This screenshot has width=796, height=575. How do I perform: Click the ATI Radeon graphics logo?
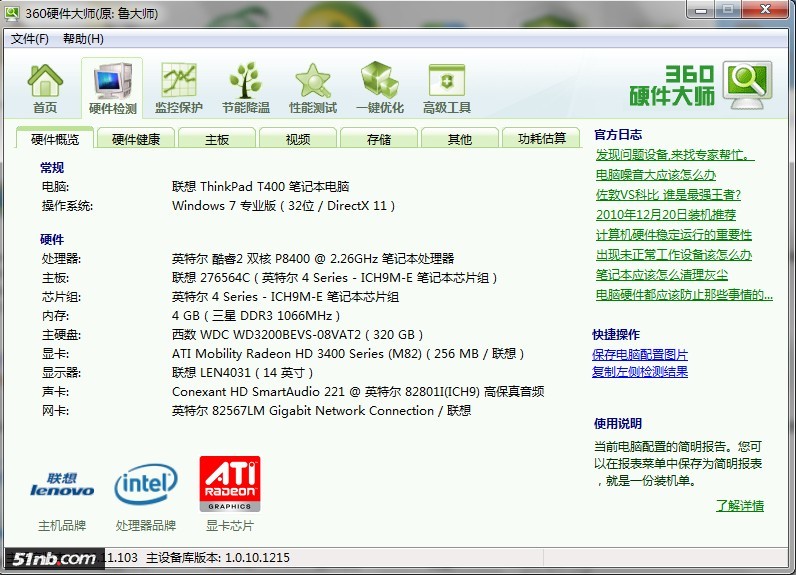click(x=230, y=485)
